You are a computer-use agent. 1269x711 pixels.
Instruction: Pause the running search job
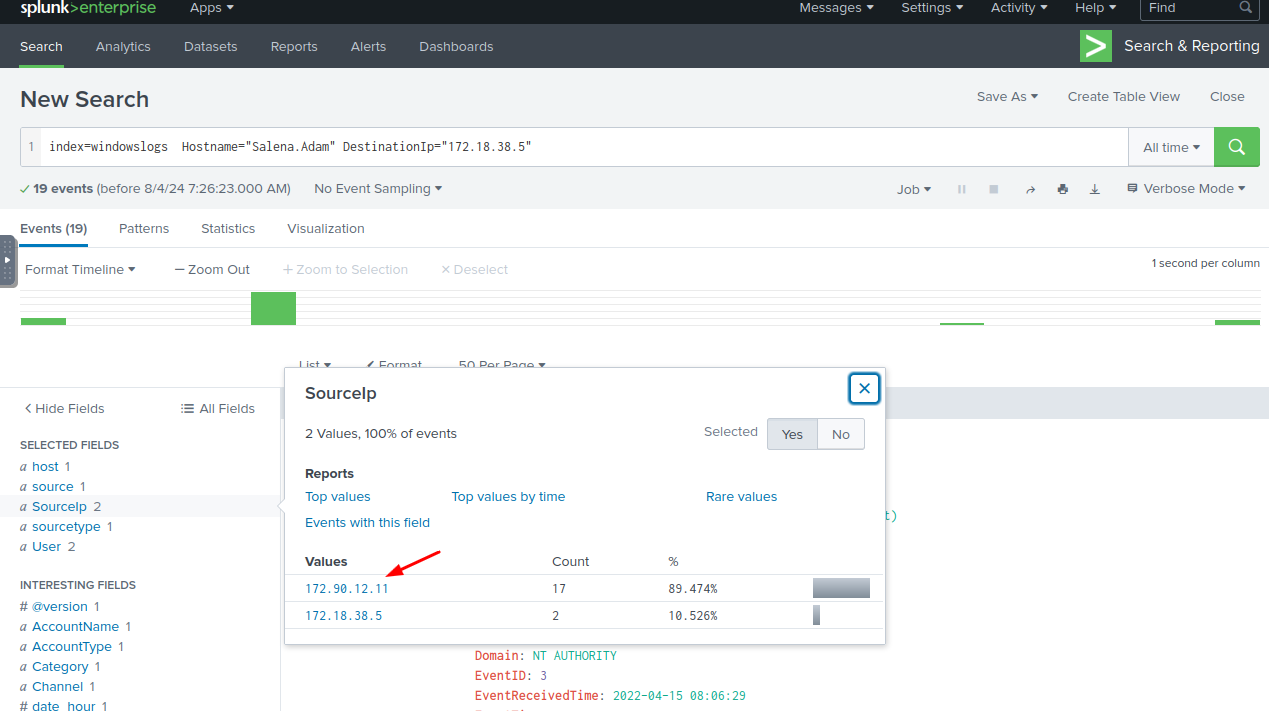click(961, 189)
